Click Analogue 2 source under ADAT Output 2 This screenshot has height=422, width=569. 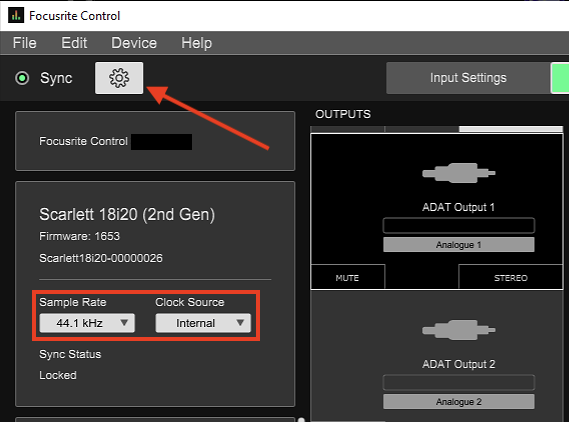pos(459,402)
